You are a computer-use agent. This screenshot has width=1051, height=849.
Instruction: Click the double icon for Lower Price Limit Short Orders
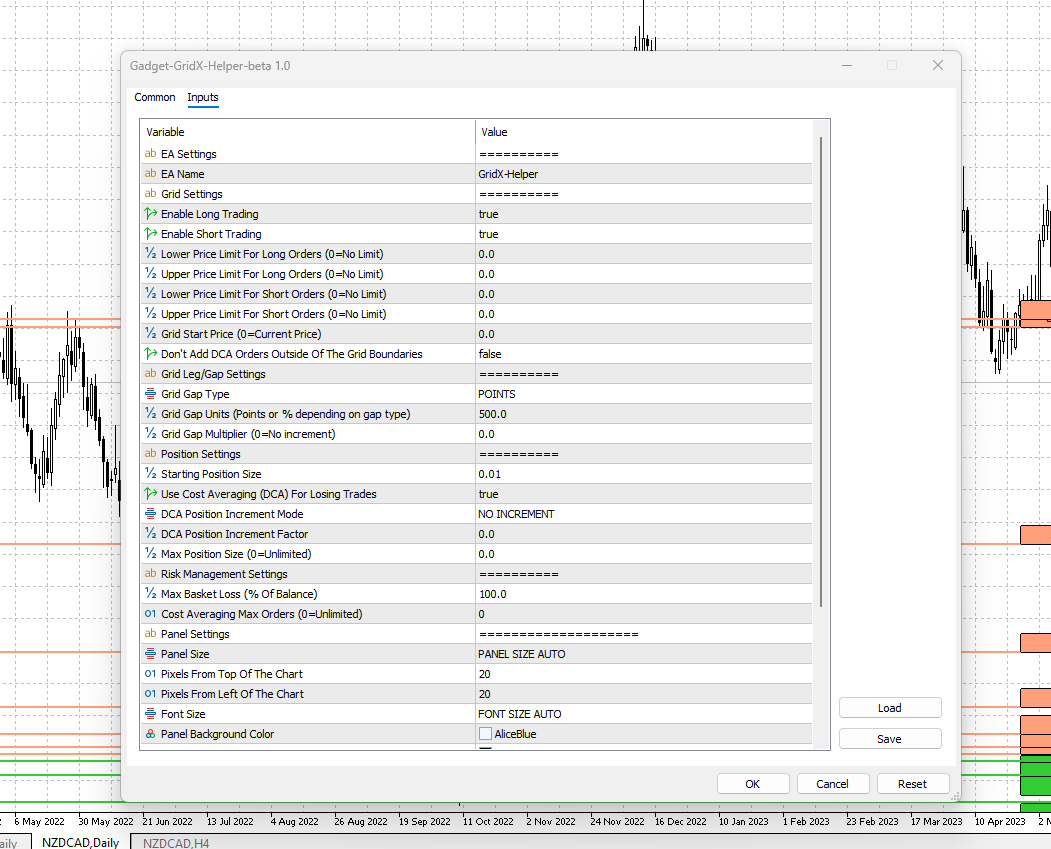point(151,293)
